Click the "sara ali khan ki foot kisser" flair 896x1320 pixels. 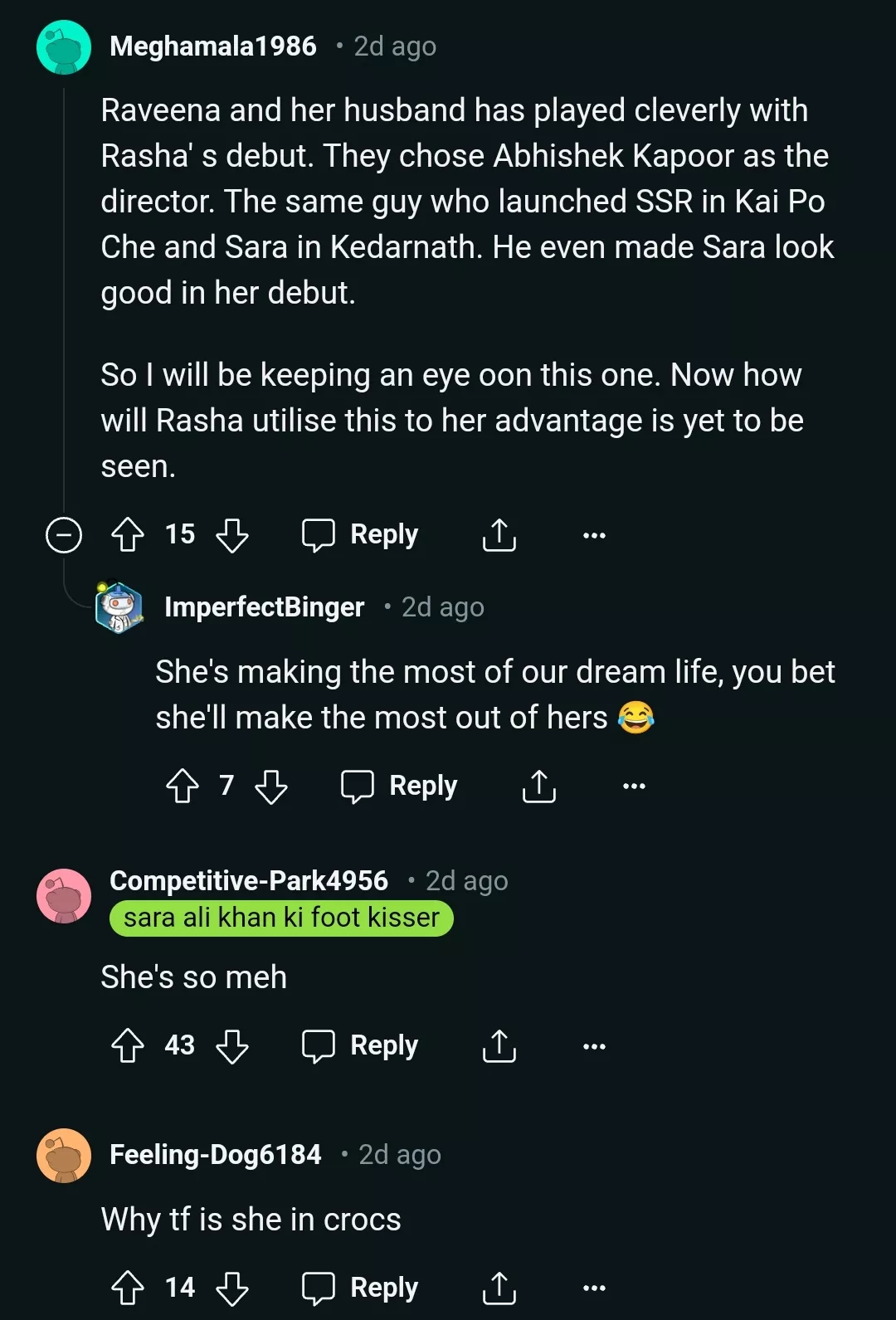(x=281, y=918)
